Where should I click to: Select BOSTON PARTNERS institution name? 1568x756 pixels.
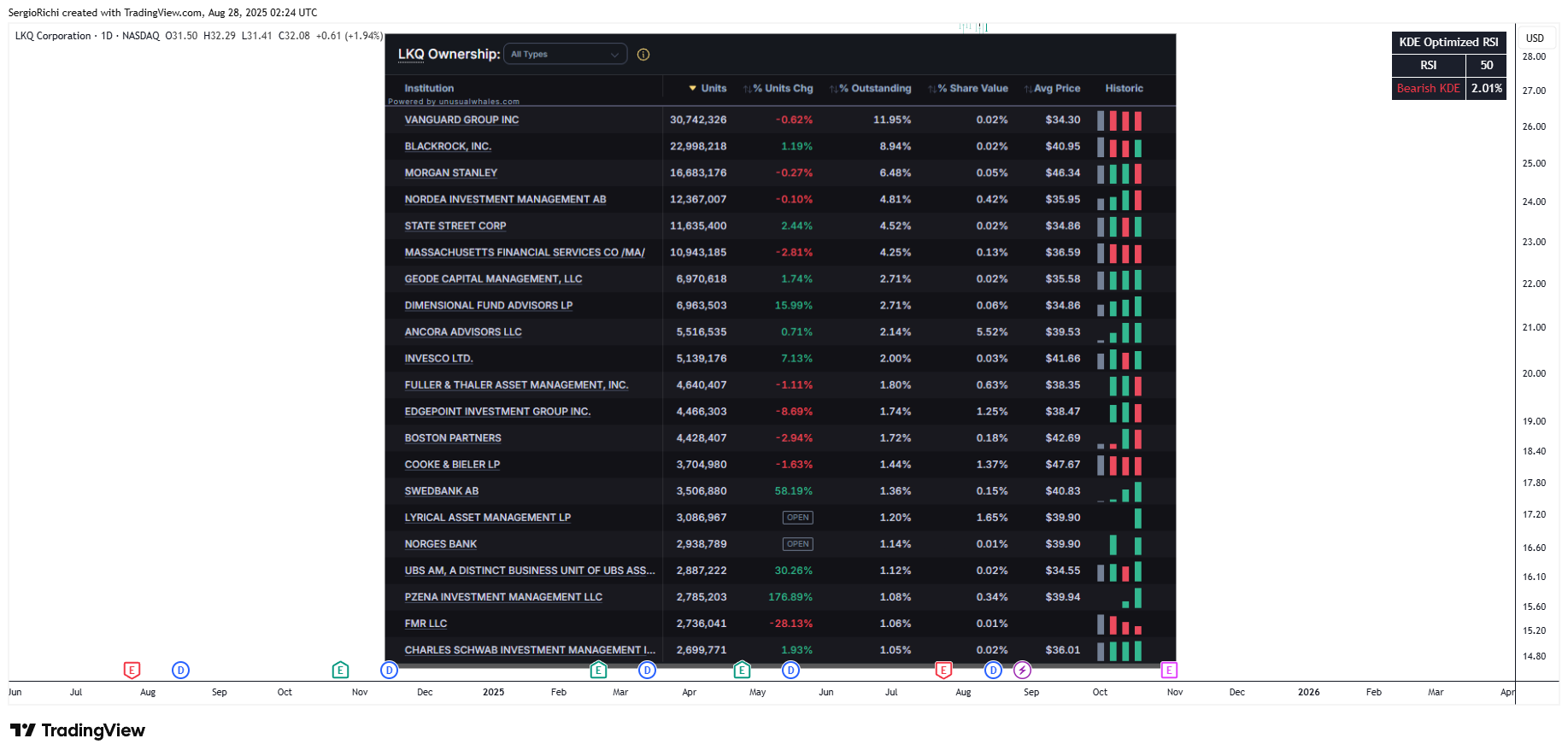(453, 437)
